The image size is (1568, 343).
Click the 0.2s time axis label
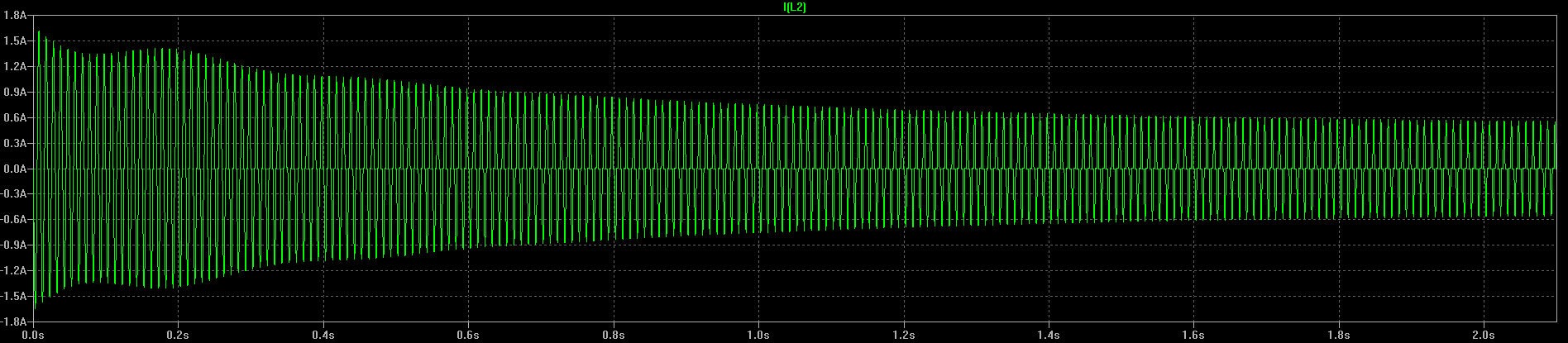178,336
